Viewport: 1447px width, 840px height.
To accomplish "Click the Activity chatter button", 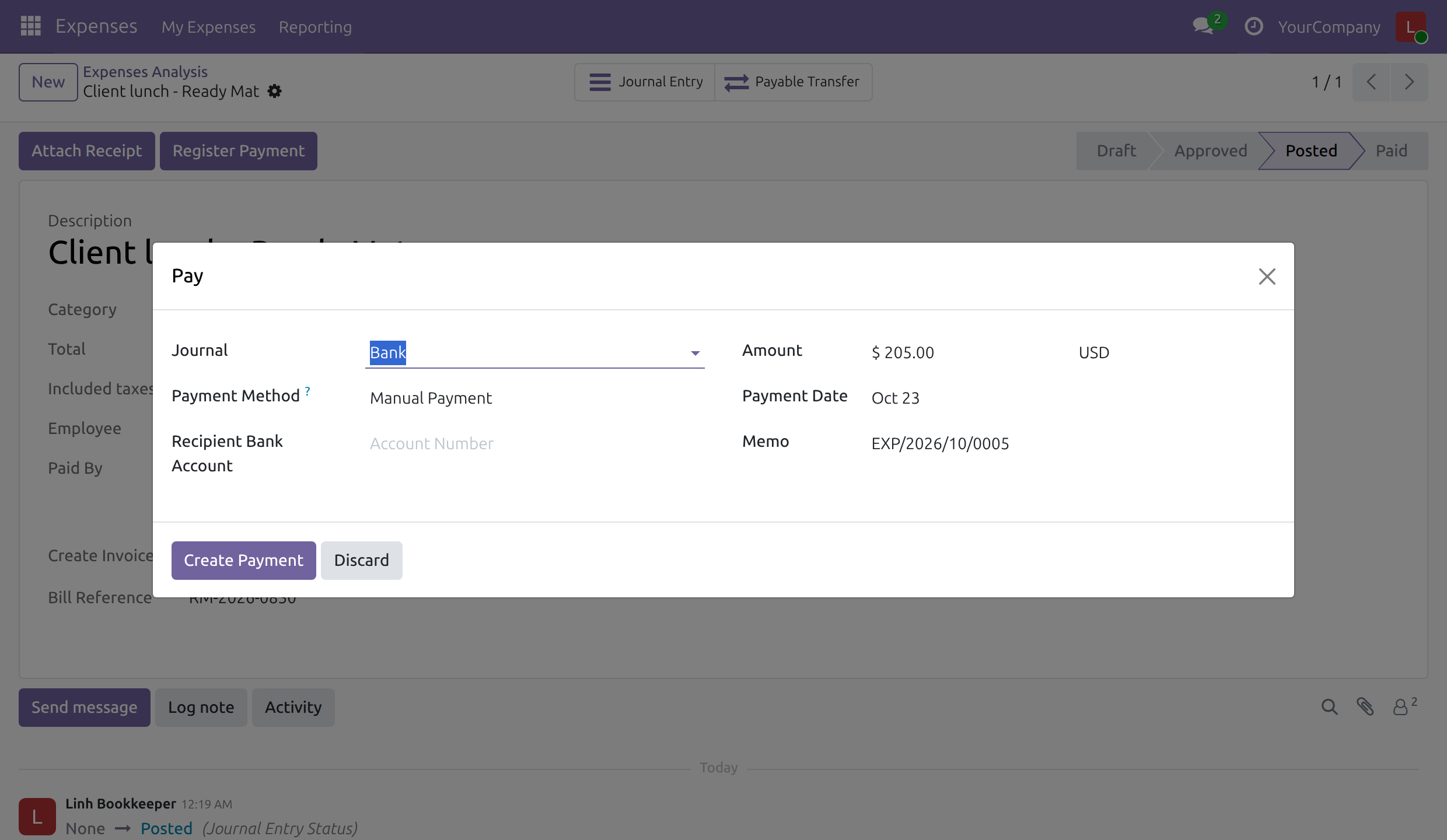I will (293, 708).
